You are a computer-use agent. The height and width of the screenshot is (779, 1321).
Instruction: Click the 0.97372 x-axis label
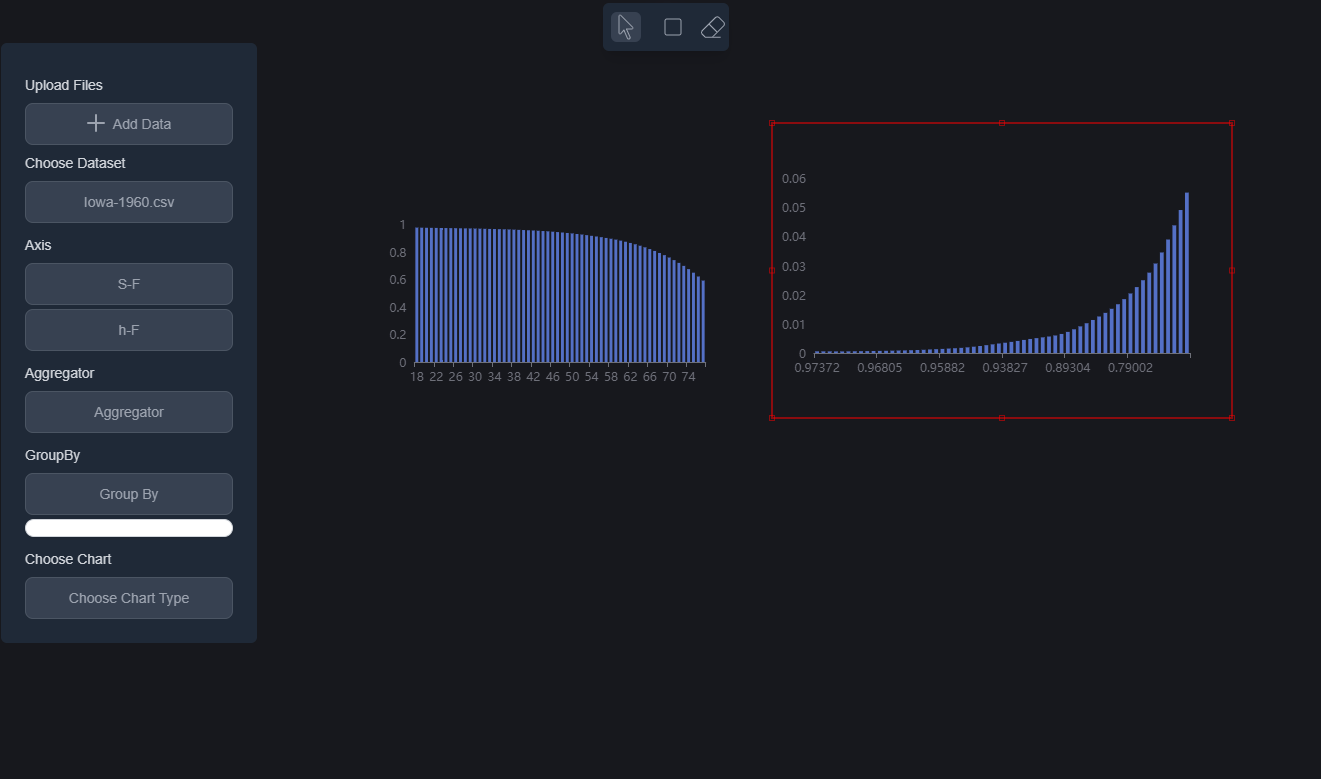817,368
